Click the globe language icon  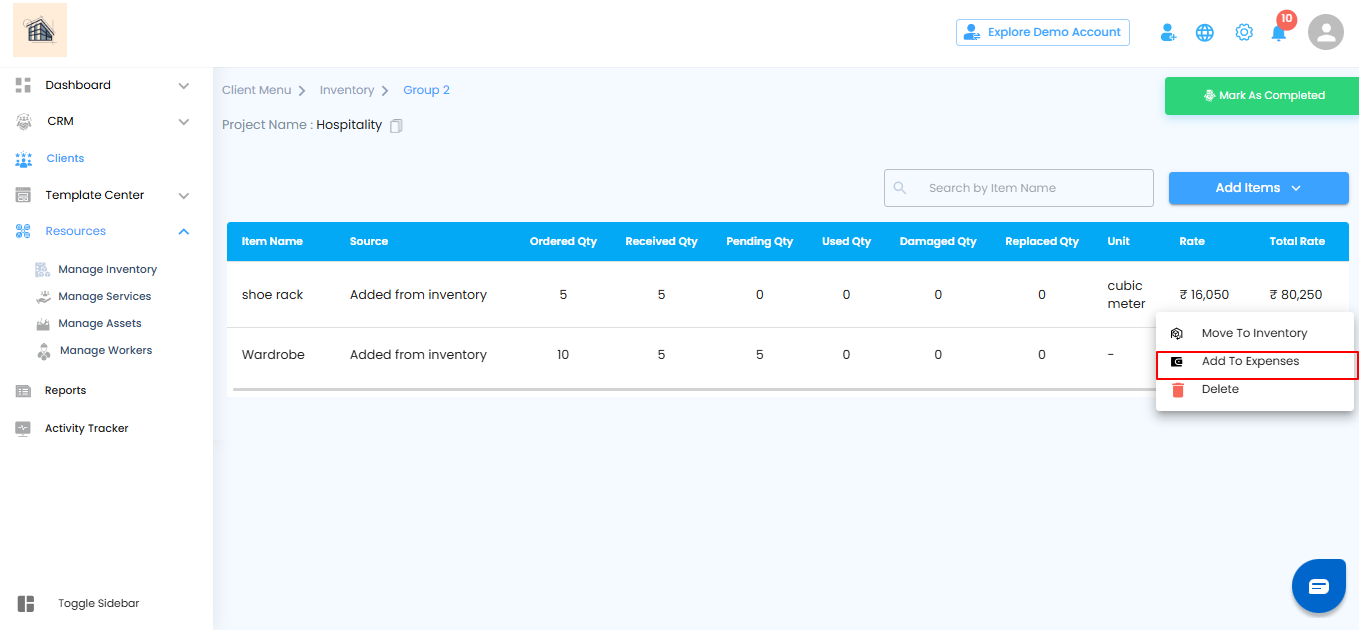click(1205, 33)
